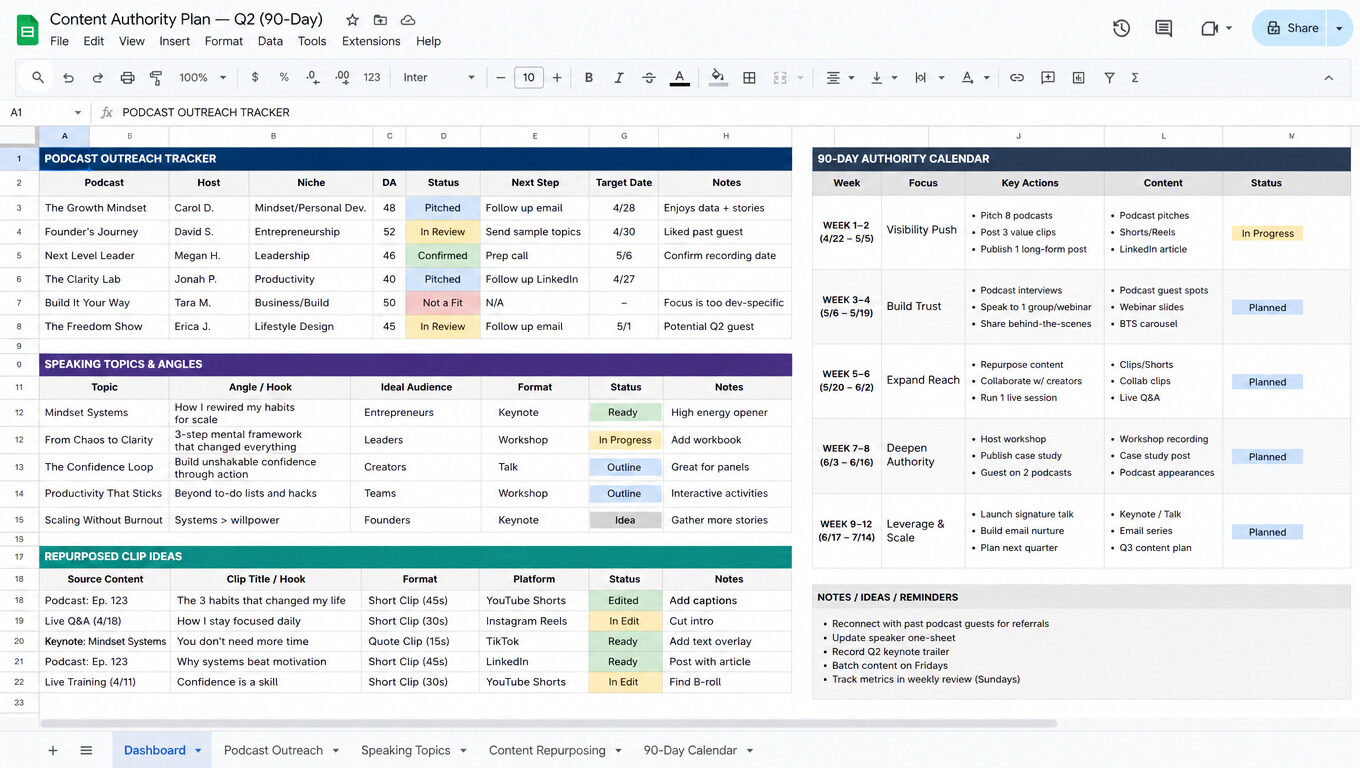The width and height of the screenshot is (1360, 768).
Task: Create a filter
Action: pyautogui.click(x=1109, y=77)
